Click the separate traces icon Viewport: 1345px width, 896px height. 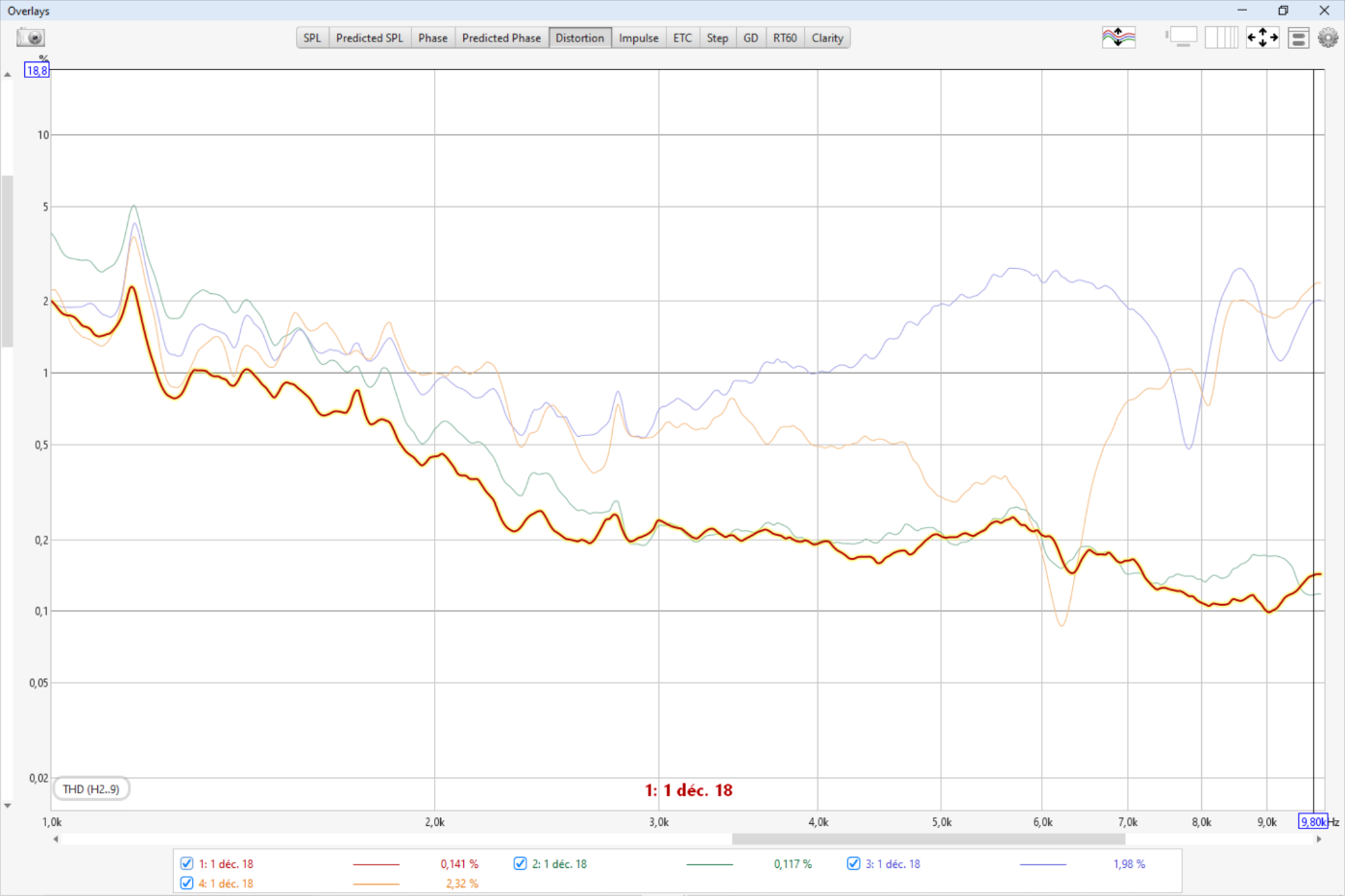1118,37
